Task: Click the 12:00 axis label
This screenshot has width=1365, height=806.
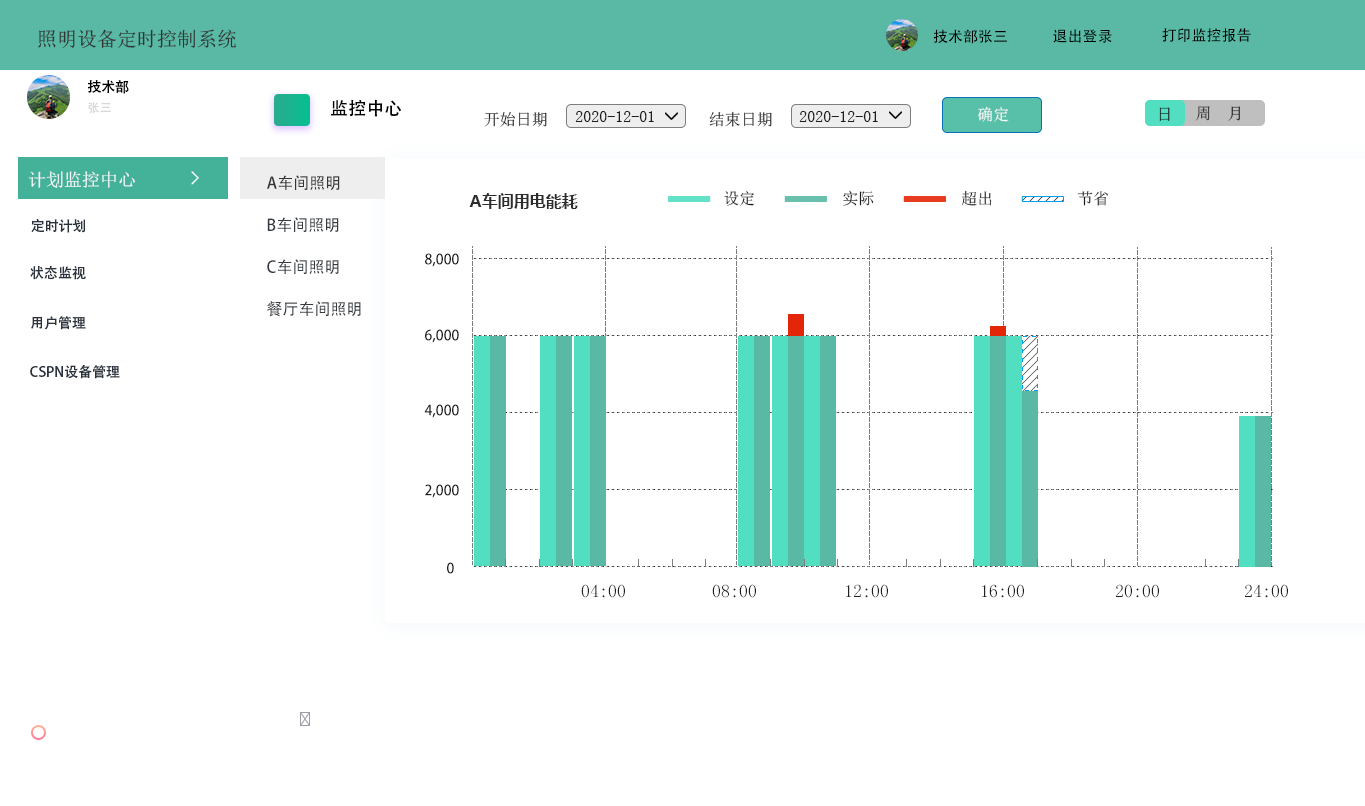Action: click(866, 592)
